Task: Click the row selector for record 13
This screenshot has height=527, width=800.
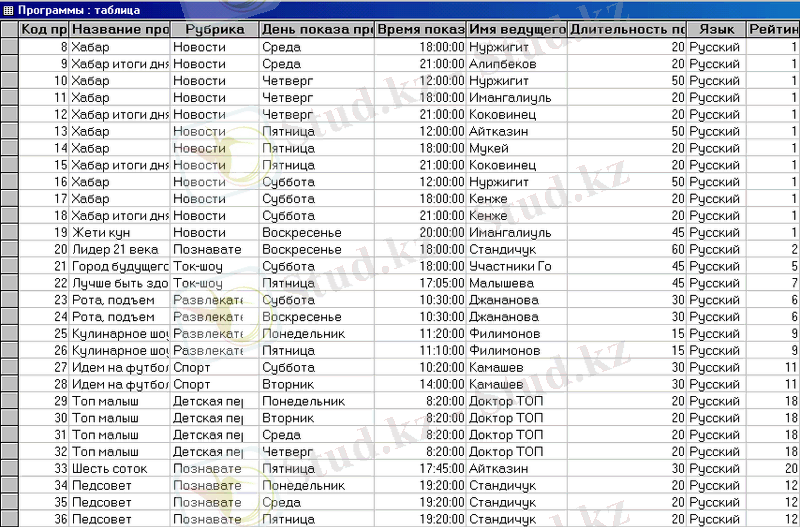Action: pos(9,131)
